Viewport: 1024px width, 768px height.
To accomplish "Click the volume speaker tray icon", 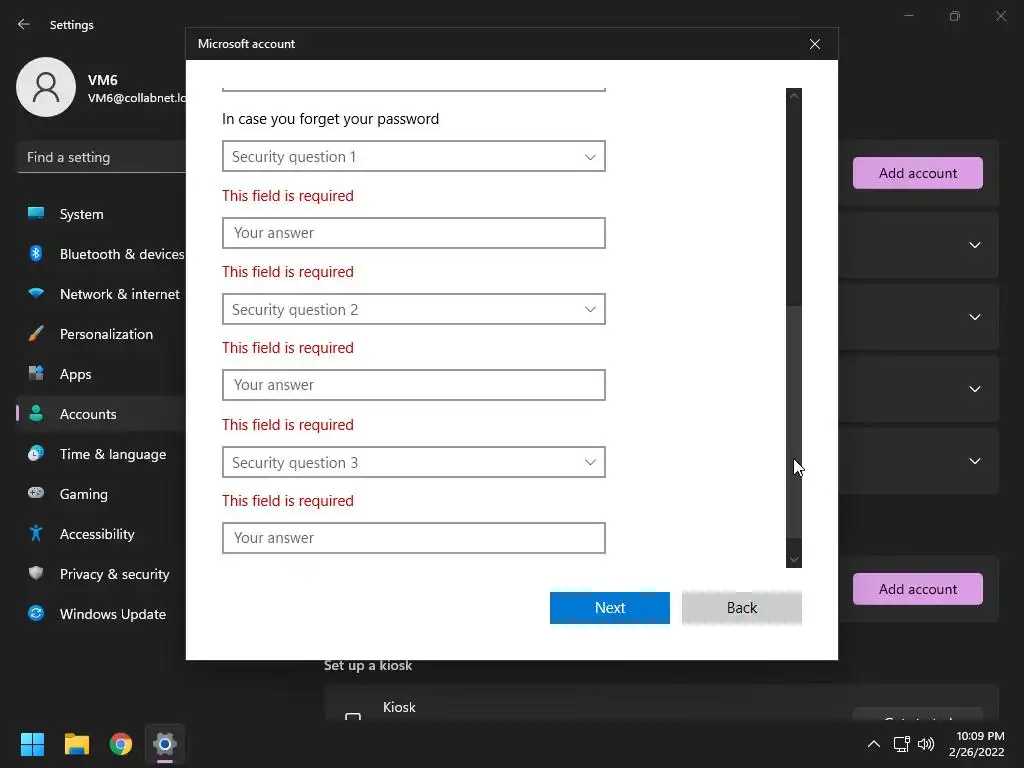I will point(926,744).
